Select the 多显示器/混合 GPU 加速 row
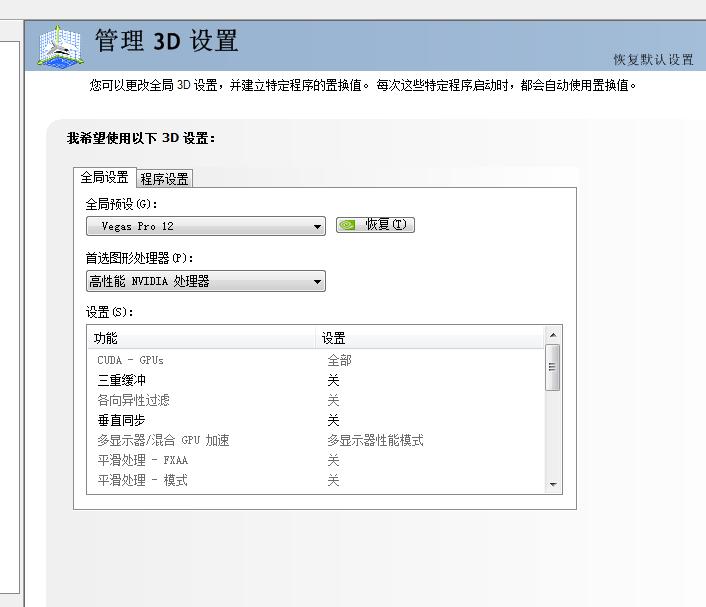 316,440
